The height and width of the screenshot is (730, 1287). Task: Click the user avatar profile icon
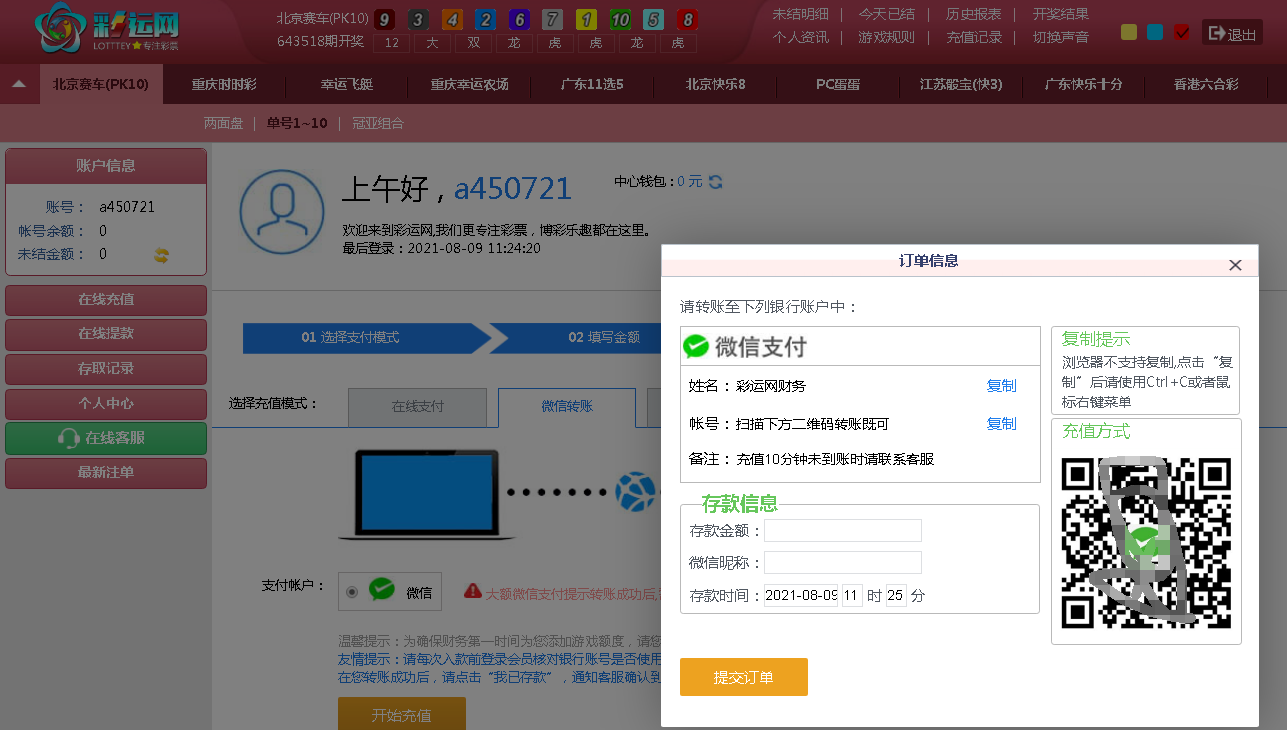(x=282, y=212)
